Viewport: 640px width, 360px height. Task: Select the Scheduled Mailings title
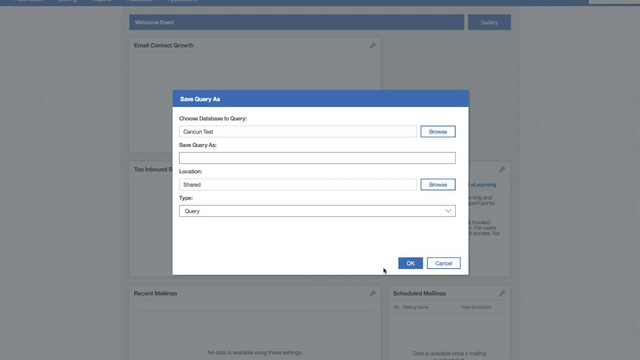coord(419,293)
